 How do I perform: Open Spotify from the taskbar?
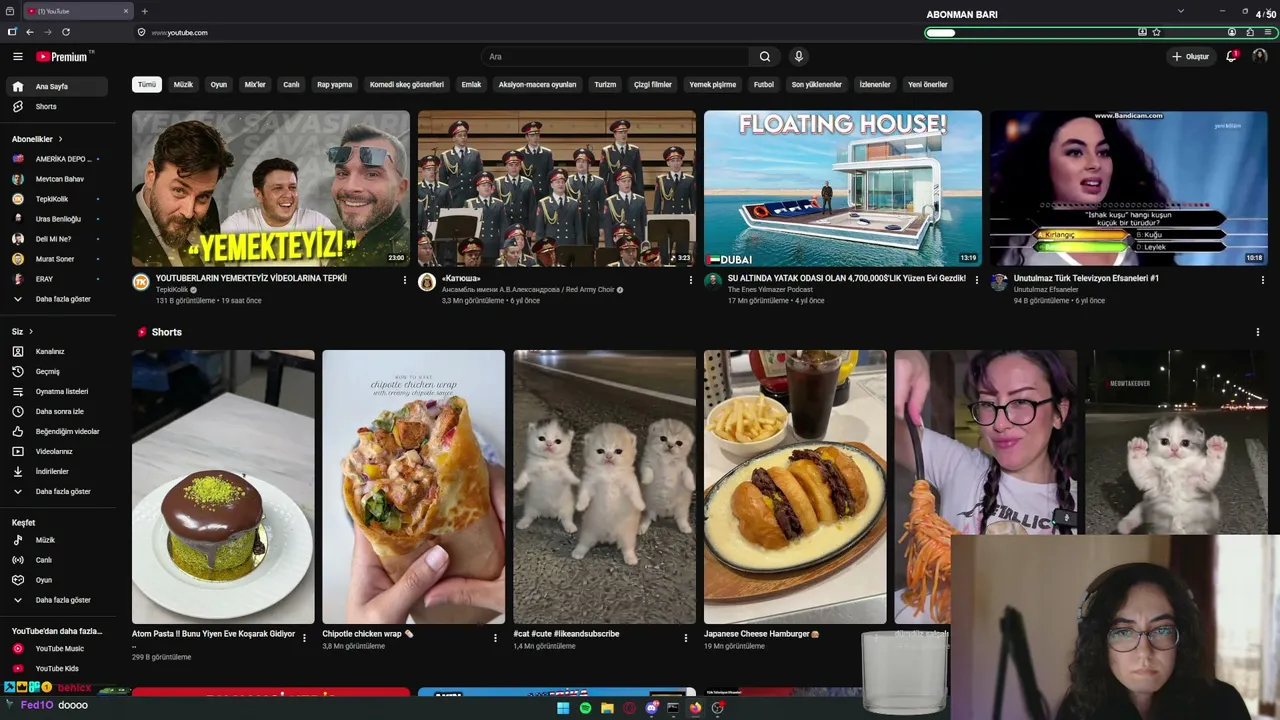(585, 708)
